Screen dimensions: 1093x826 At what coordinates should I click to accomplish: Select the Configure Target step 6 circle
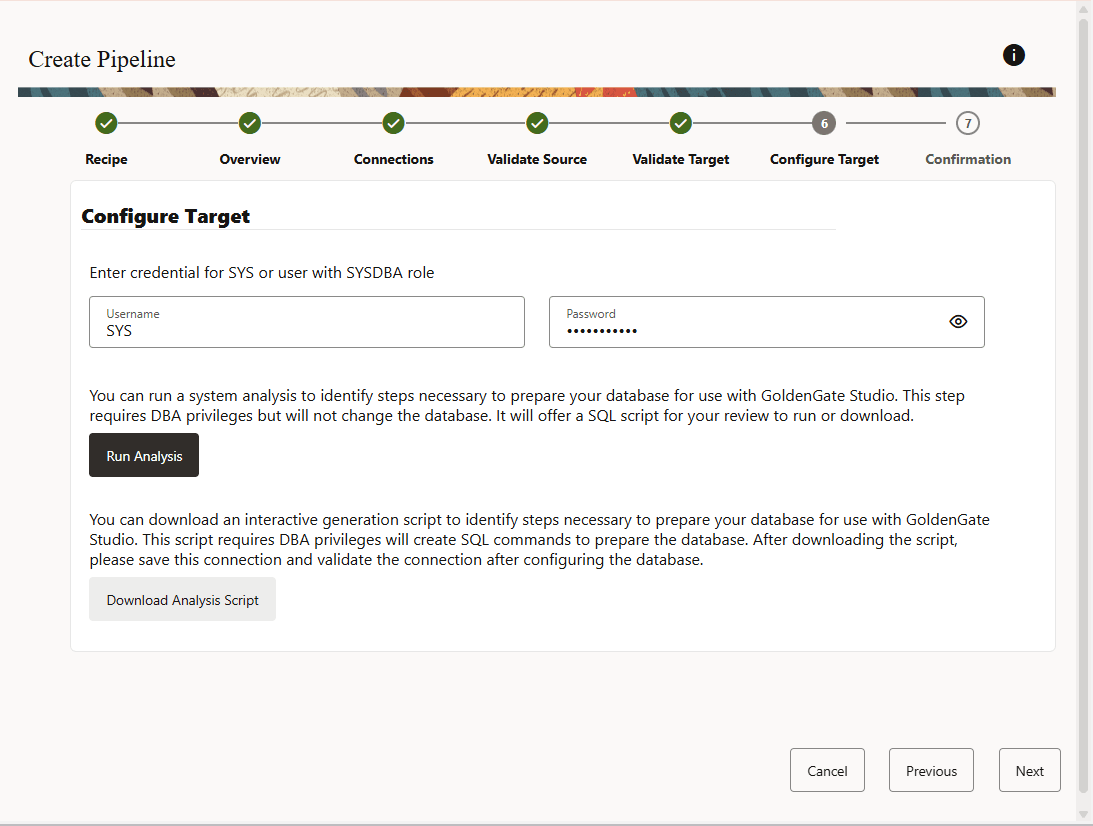click(824, 123)
